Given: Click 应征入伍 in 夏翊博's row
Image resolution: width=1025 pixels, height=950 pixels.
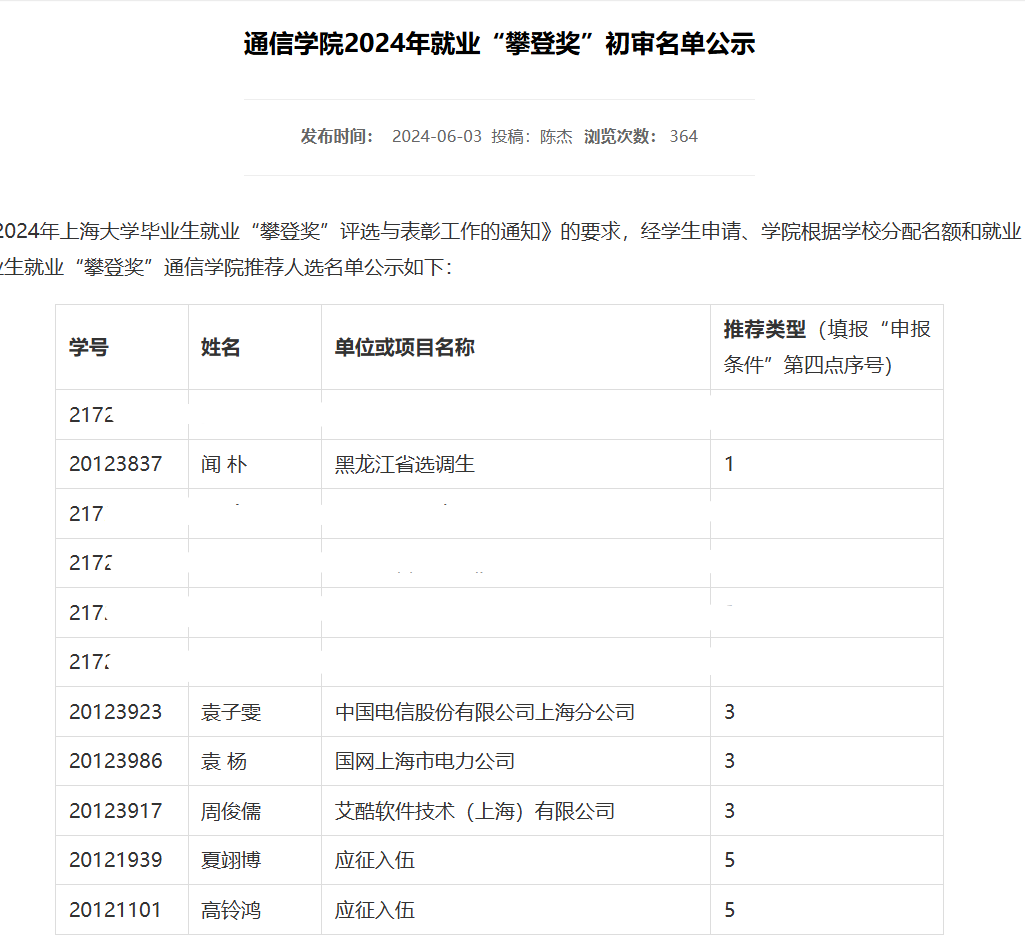Looking at the screenshot, I should coord(375,860).
